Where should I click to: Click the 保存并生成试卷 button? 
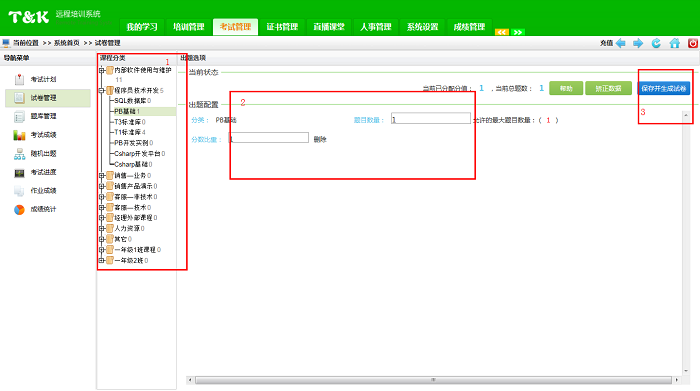[663, 88]
